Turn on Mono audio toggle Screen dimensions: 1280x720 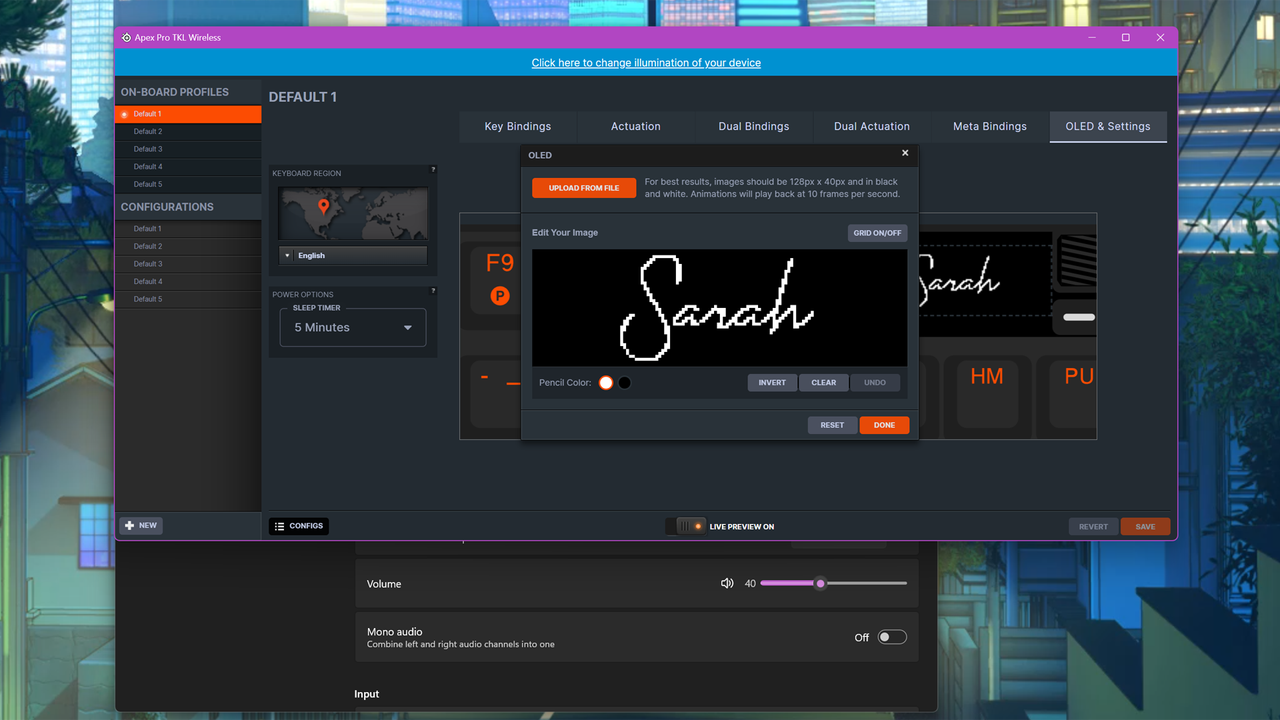pyautogui.click(x=892, y=637)
